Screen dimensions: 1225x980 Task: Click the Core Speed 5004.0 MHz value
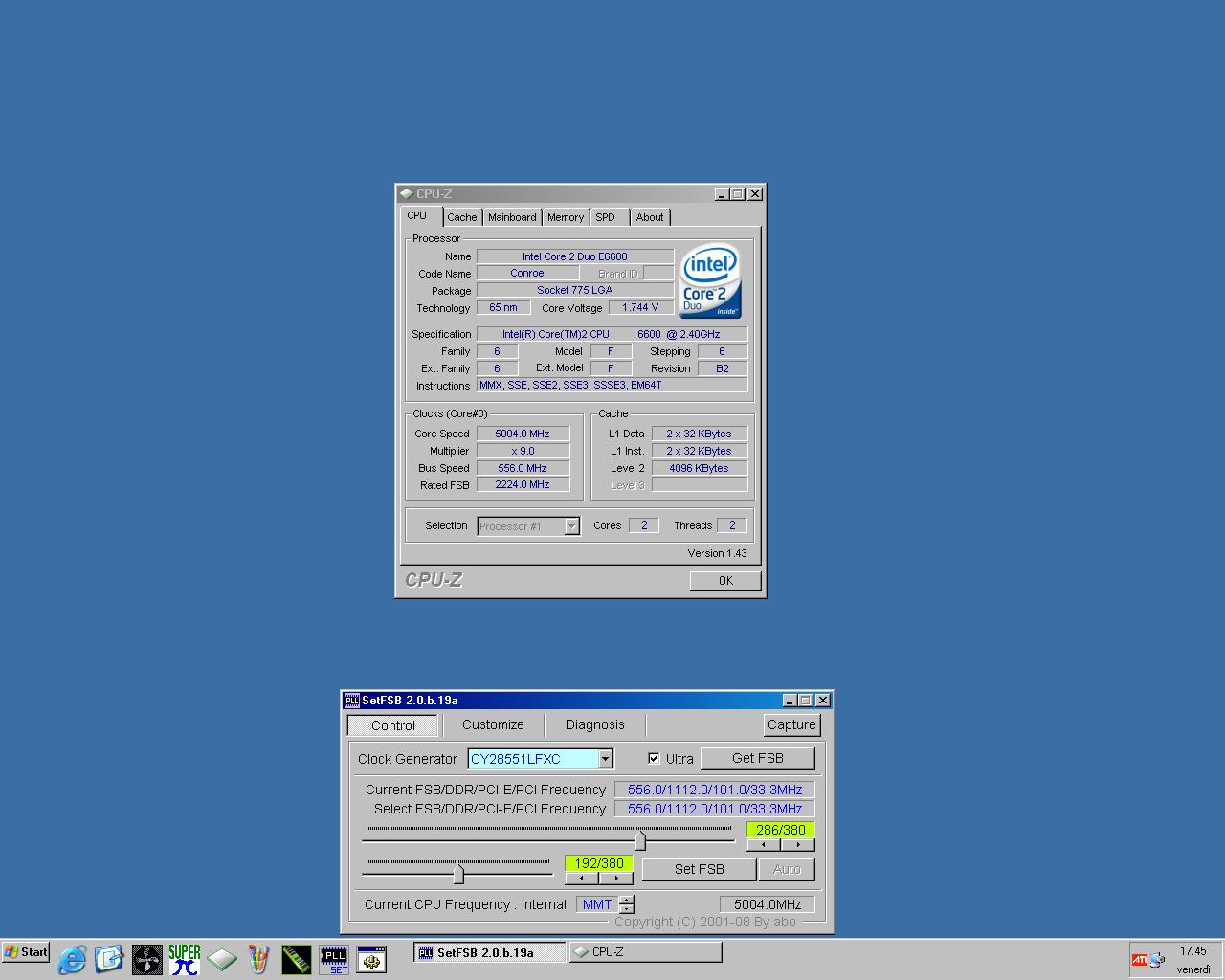tap(523, 434)
